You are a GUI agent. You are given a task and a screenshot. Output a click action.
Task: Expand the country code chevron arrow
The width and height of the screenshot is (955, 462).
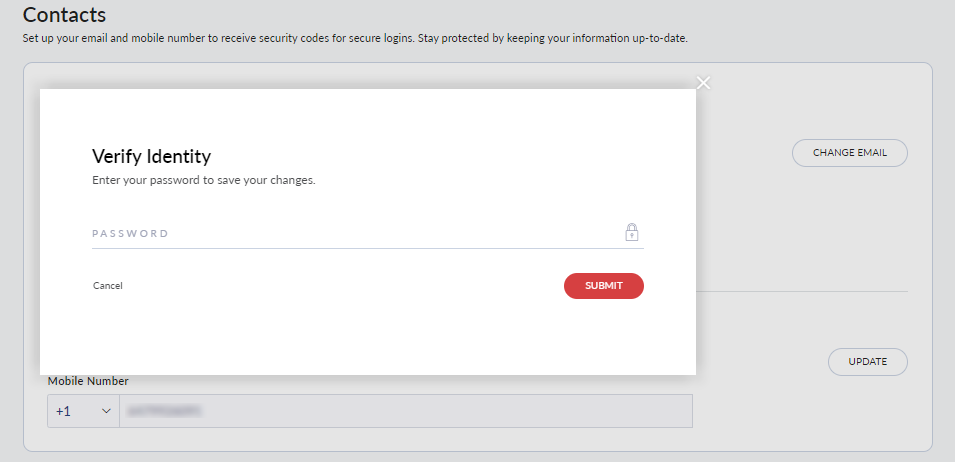105,411
